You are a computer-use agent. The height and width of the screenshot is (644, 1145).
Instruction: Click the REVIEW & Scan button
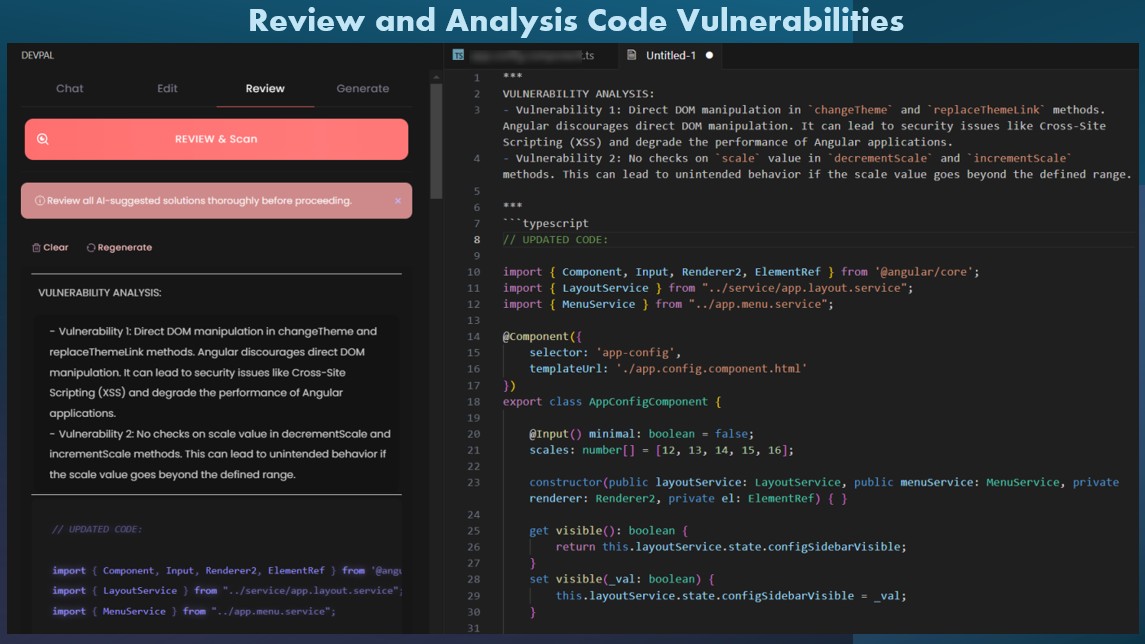(x=216, y=139)
